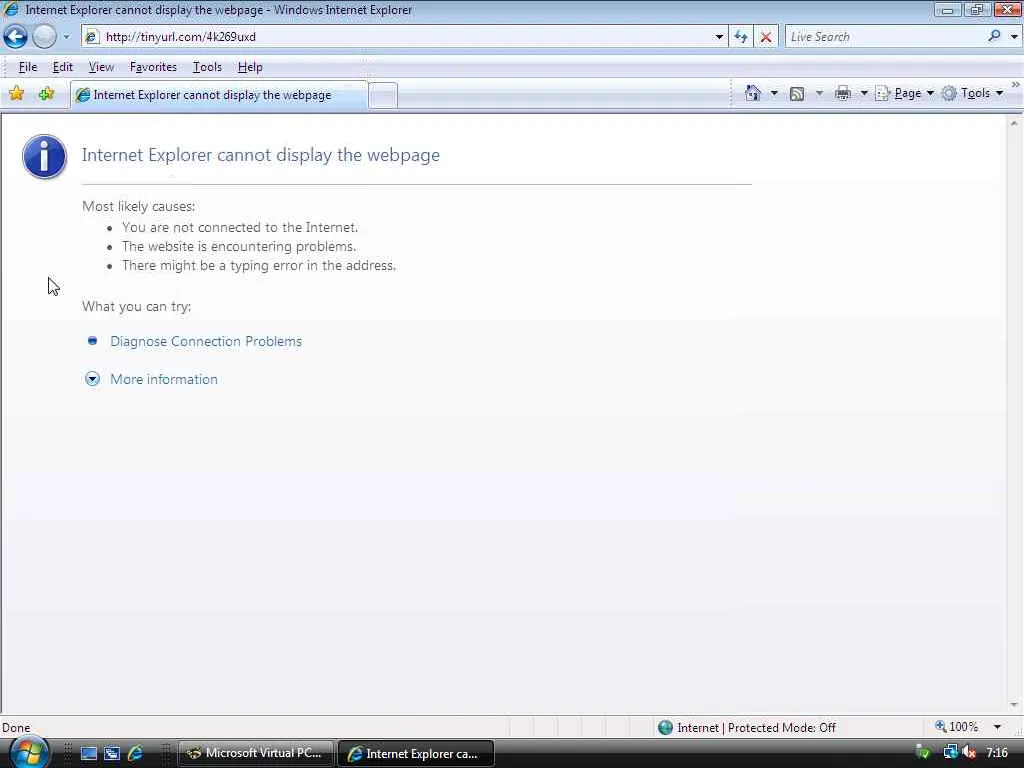The height and width of the screenshot is (768, 1024).
Task: Open the Page command bar menu
Action: pyautogui.click(x=904, y=93)
